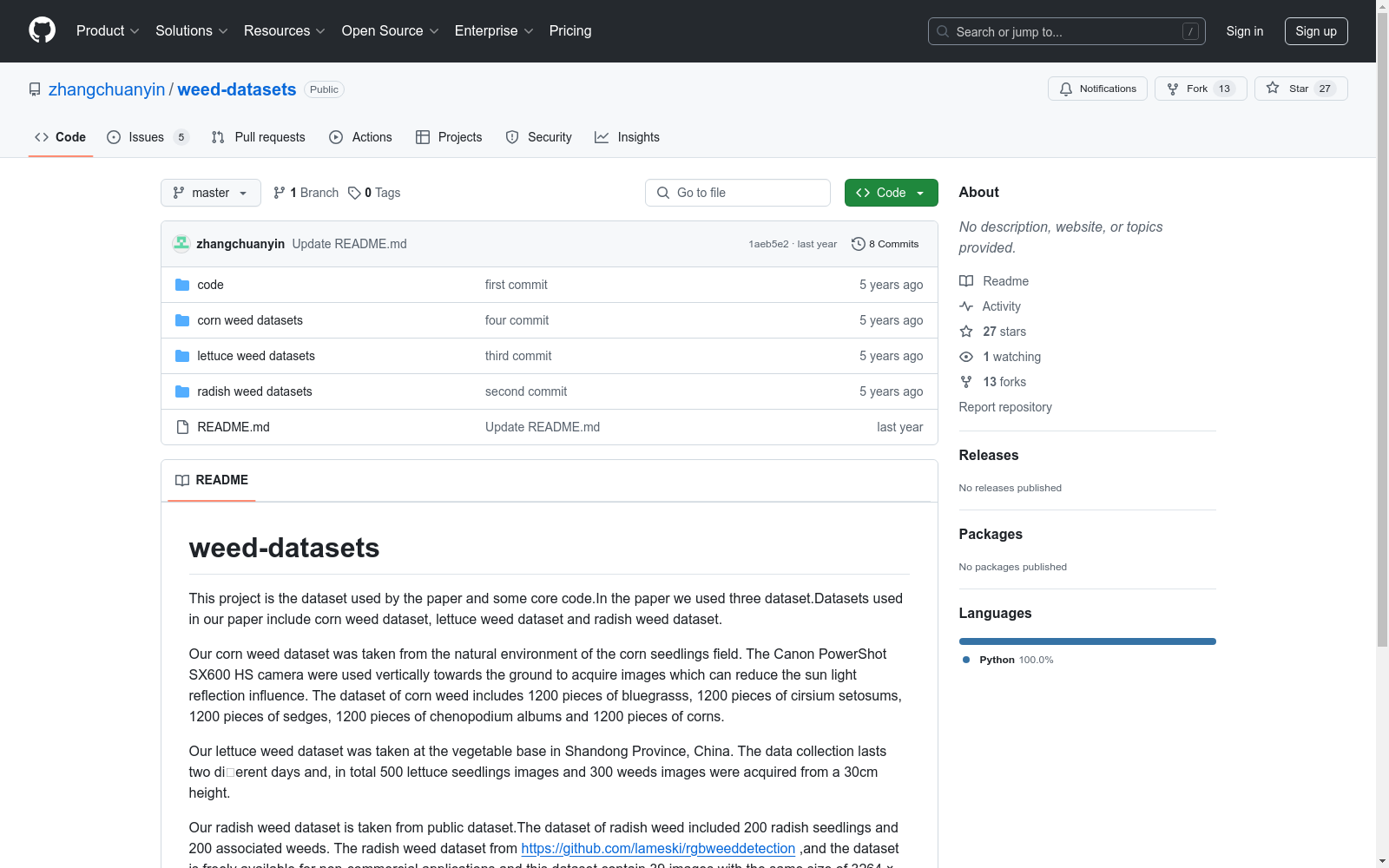The height and width of the screenshot is (868, 1389).
Task: Open the Security tab
Action: tap(538, 137)
